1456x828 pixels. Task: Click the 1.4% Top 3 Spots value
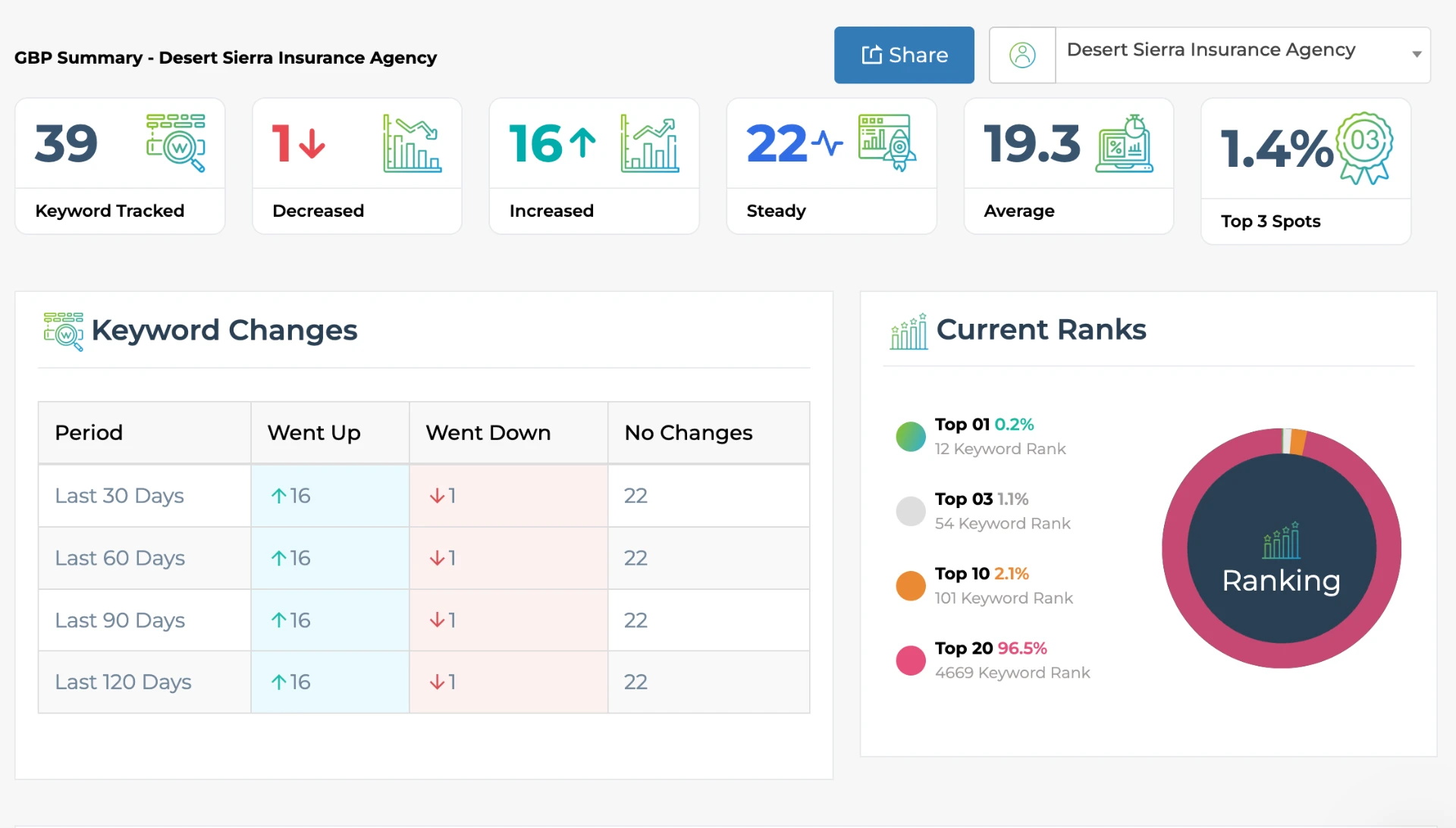[1277, 149]
